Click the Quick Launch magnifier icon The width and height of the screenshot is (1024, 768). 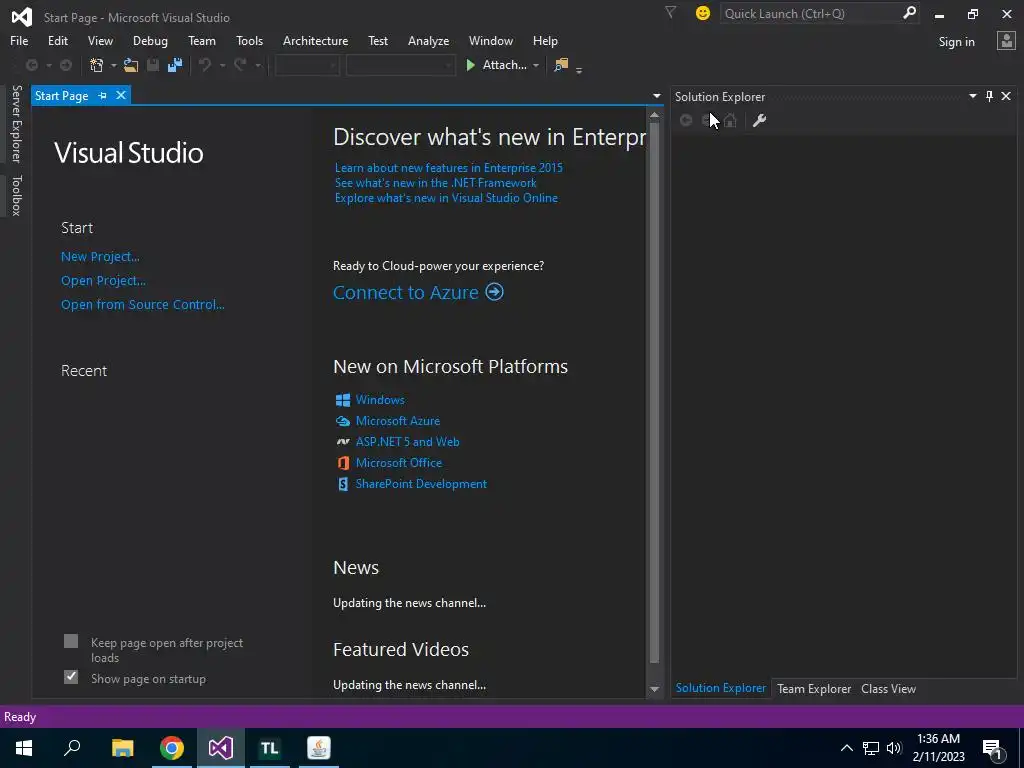[x=908, y=13]
